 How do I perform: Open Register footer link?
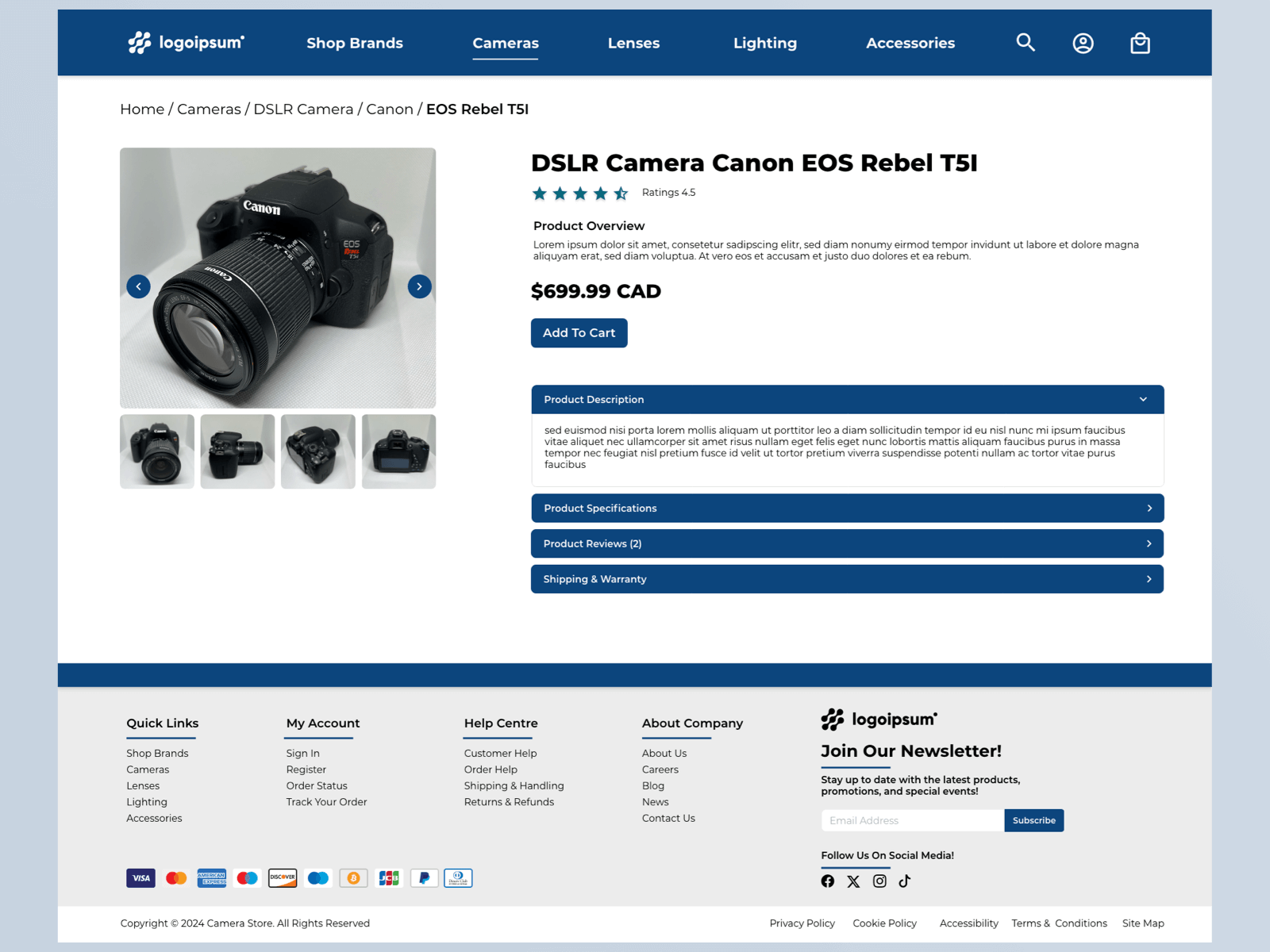click(x=306, y=770)
